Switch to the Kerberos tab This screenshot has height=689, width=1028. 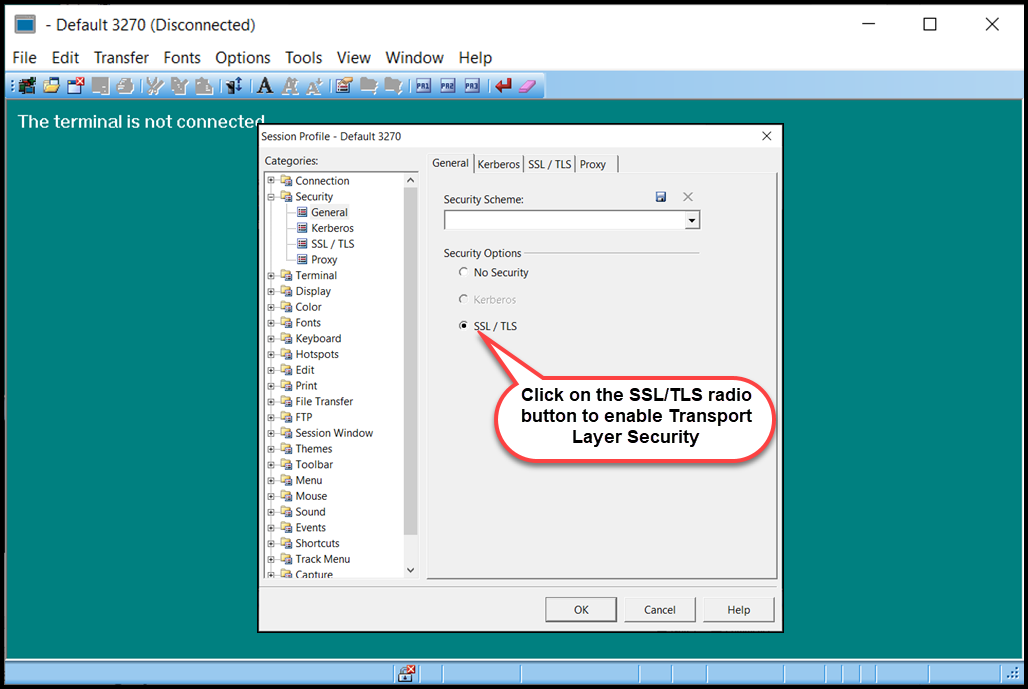(x=498, y=163)
